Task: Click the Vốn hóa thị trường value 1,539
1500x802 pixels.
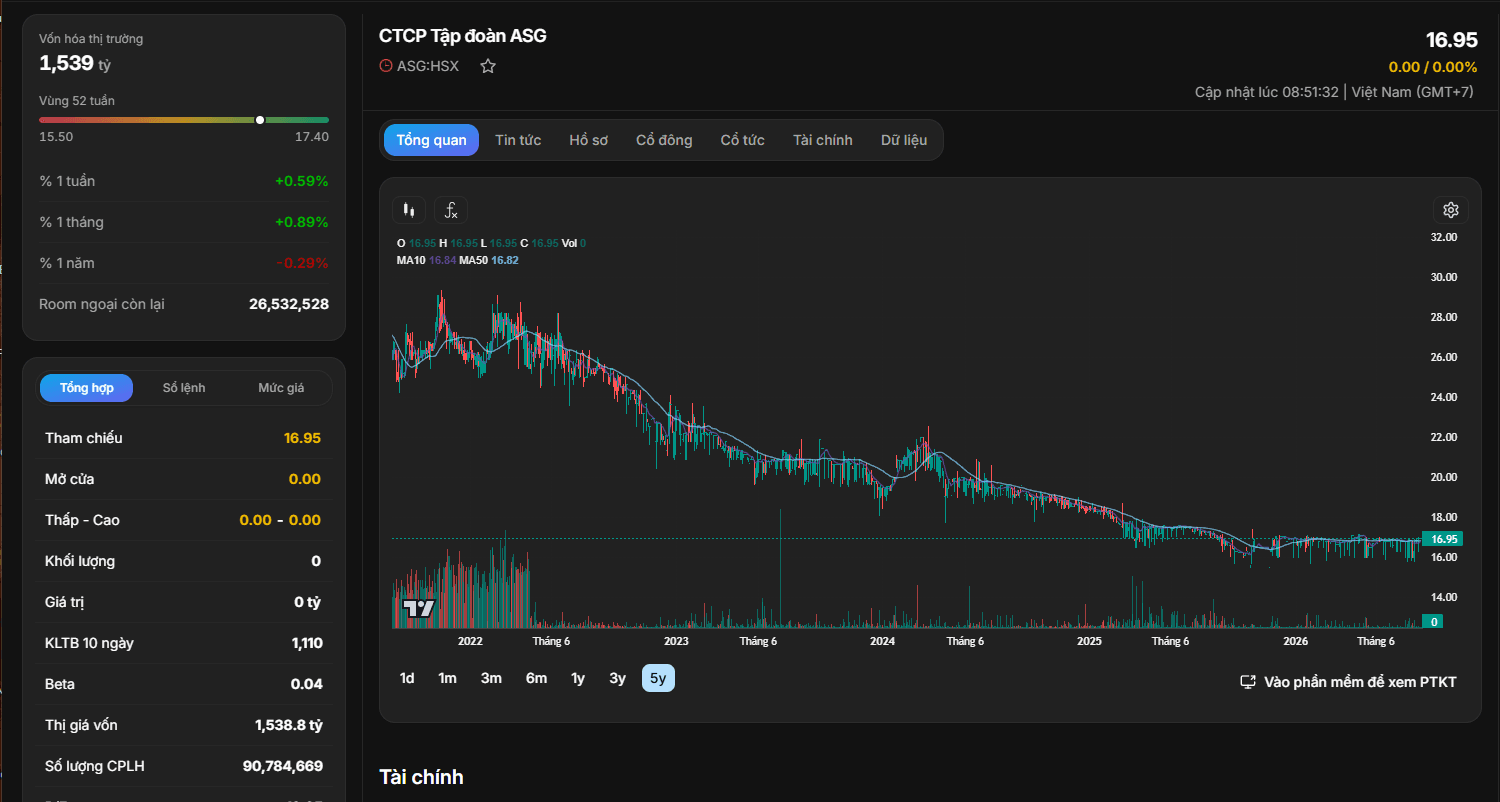Action: pos(66,63)
